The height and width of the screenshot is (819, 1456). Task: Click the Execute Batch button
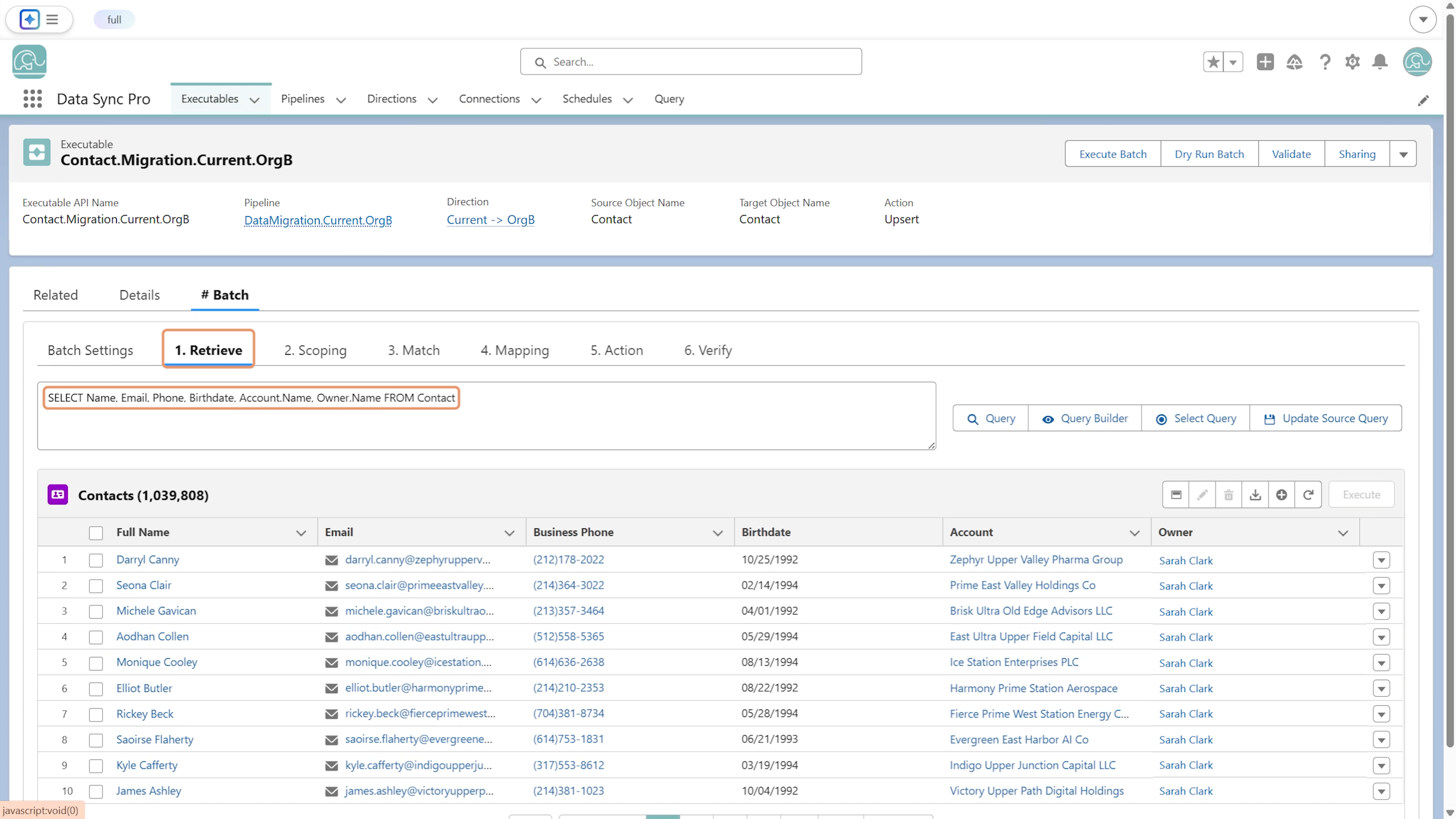click(1113, 154)
